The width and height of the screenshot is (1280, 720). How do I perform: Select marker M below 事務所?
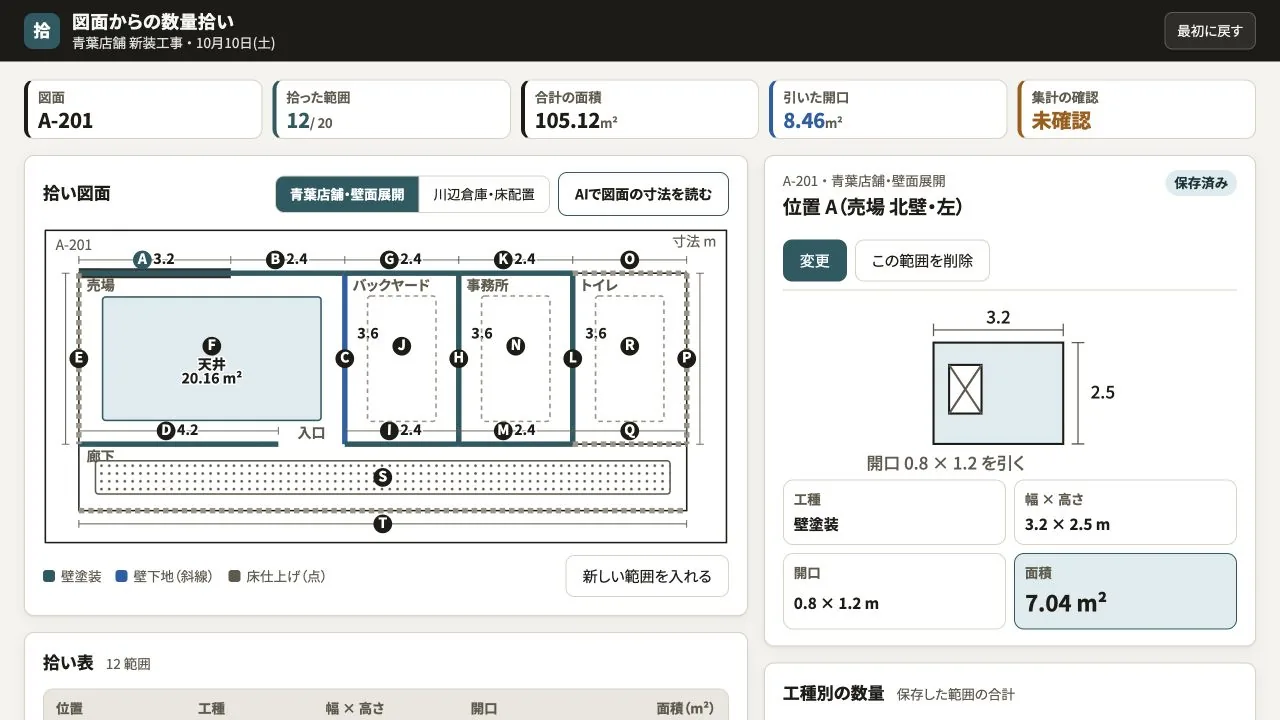click(503, 430)
